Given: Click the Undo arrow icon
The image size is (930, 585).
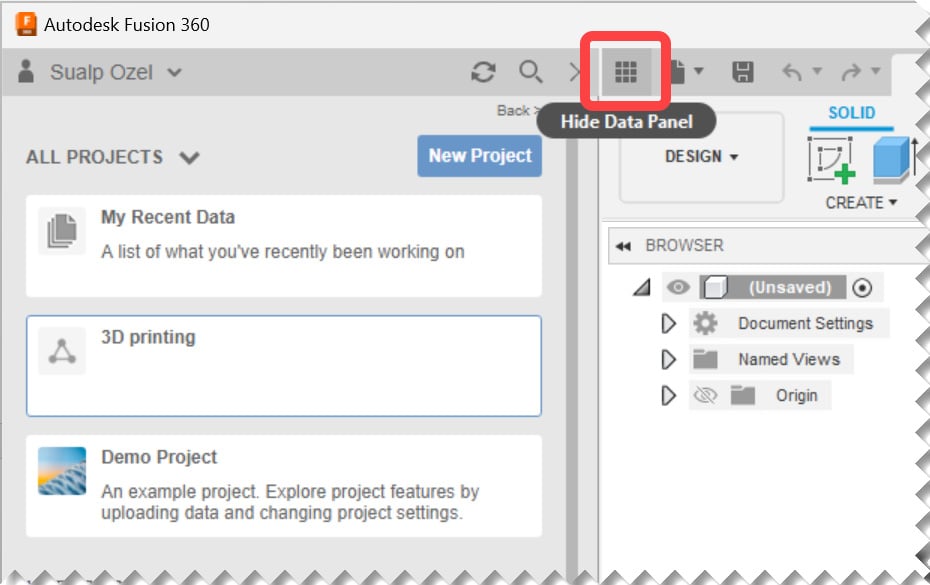Looking at the screenshot, I should (792, 72).
